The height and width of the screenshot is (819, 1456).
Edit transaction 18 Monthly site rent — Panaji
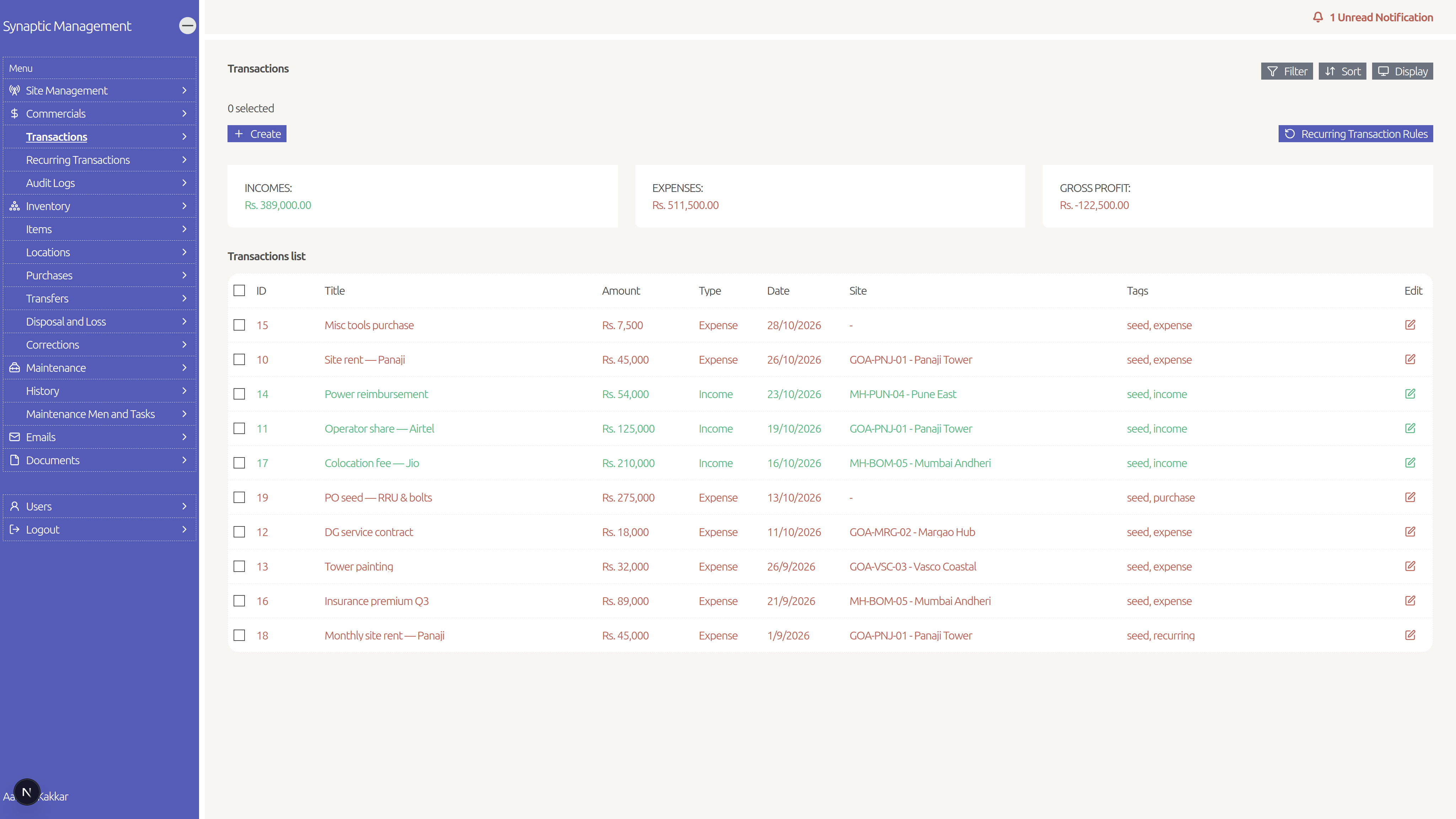pyautogui.click(x=1410, y=635)
